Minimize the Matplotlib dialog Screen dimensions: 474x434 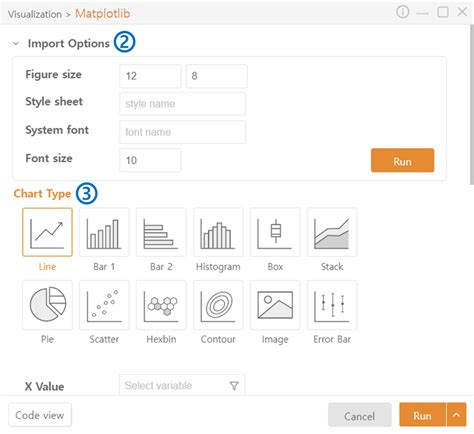422,13
